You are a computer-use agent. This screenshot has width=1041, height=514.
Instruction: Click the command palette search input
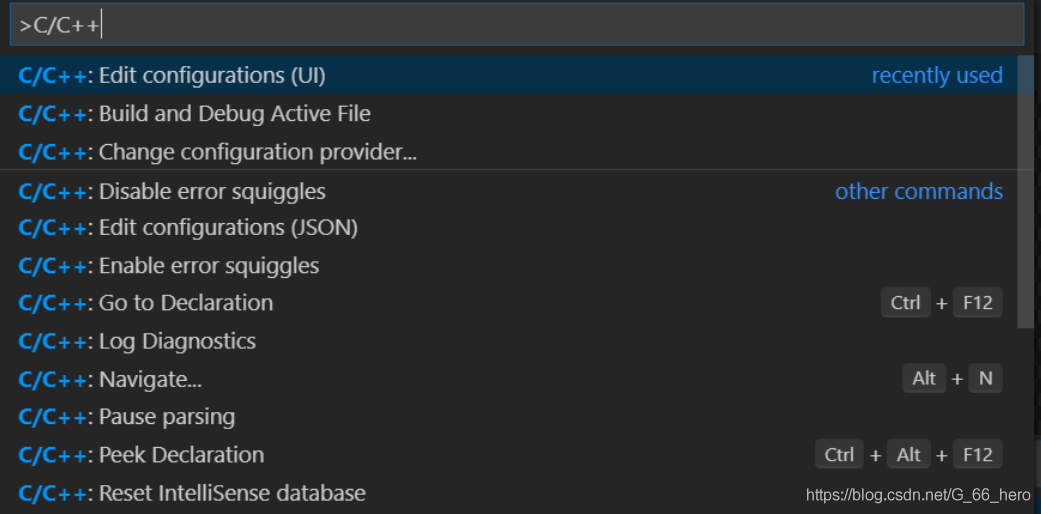pyautogui.click(x=515, y=24)
